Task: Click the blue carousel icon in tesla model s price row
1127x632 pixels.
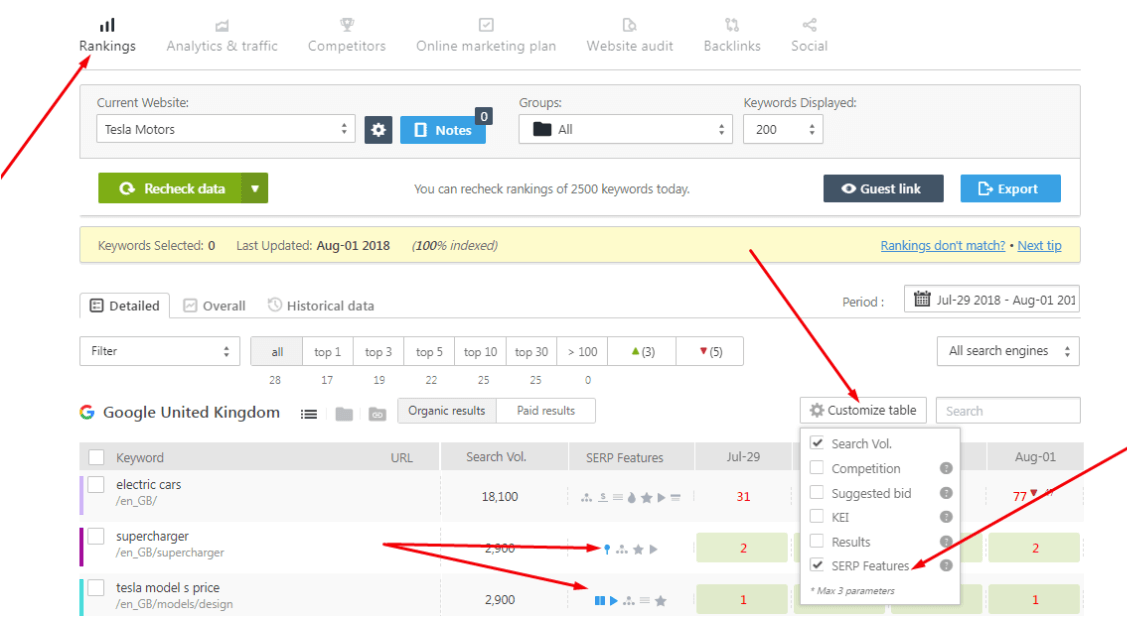Action: [x=599, y=600]
